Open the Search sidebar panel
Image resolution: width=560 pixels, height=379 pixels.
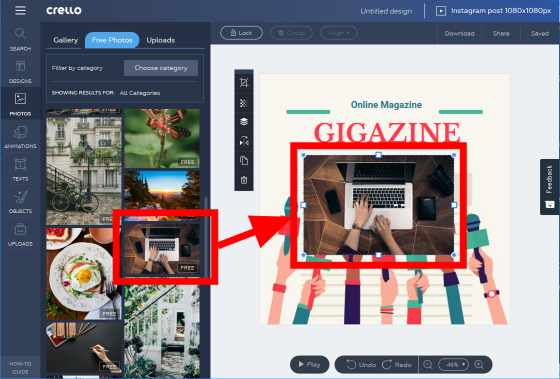[x=20, y=40]
